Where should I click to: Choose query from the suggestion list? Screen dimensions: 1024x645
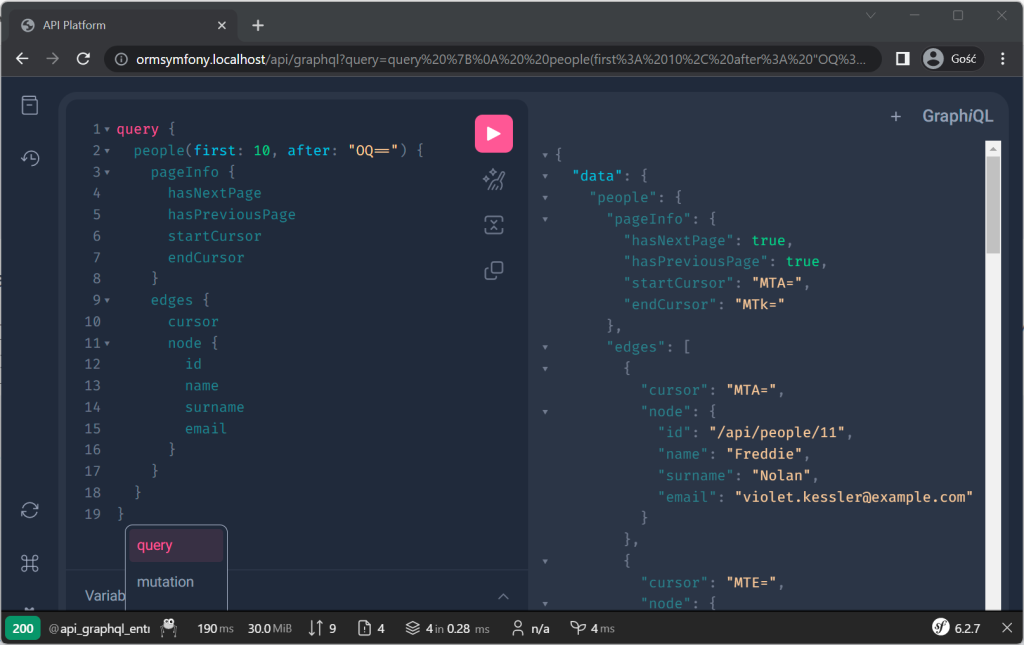point(176,545)
